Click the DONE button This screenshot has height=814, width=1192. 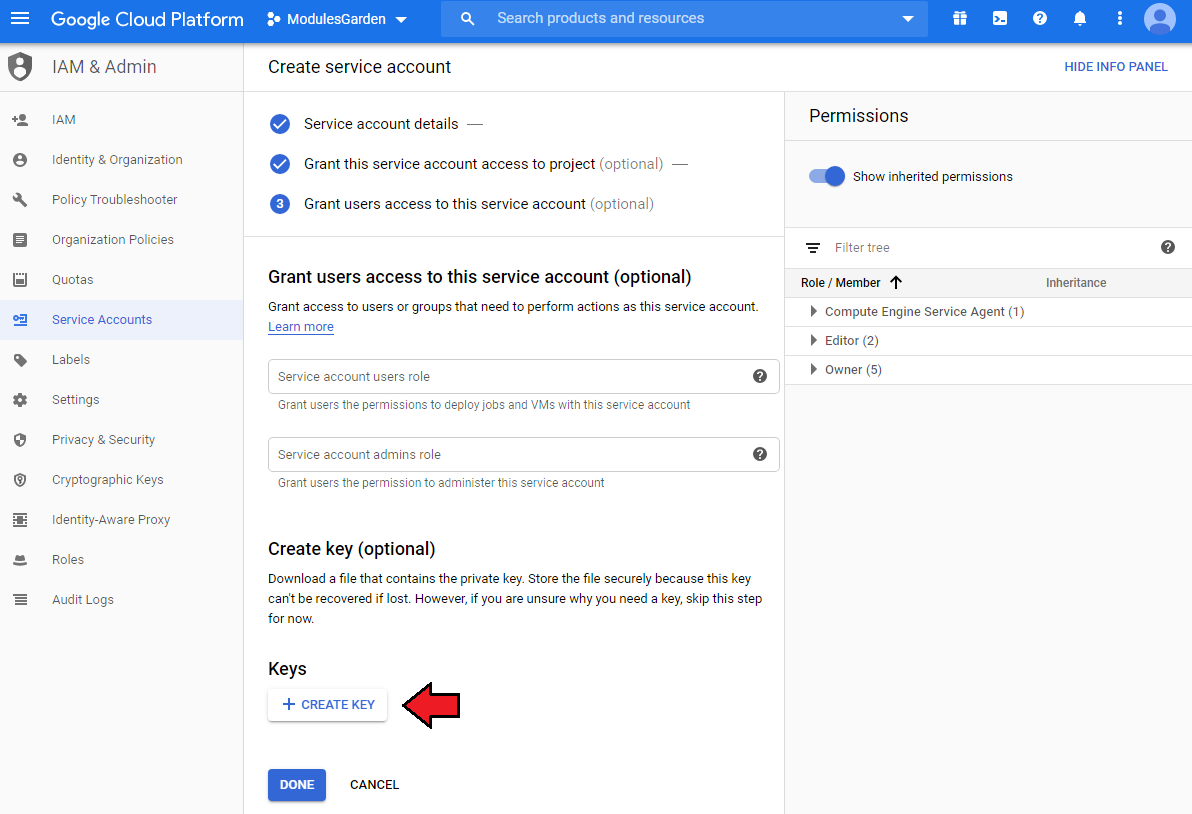(x=296, y=785)
